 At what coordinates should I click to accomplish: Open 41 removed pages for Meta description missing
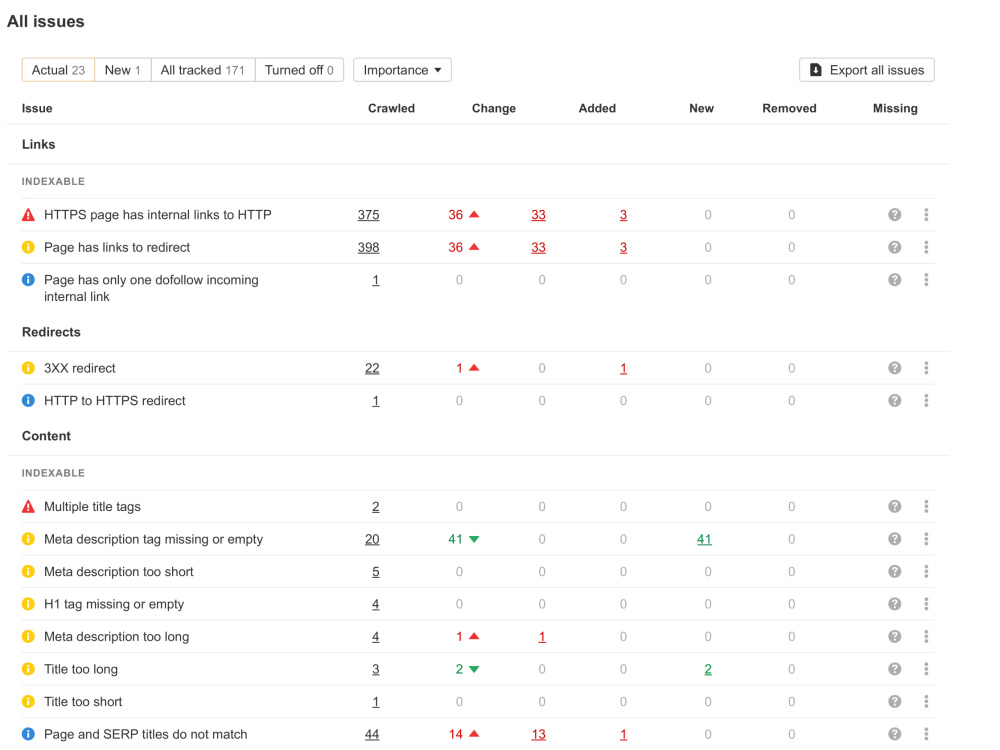click(x=704, y=540)
